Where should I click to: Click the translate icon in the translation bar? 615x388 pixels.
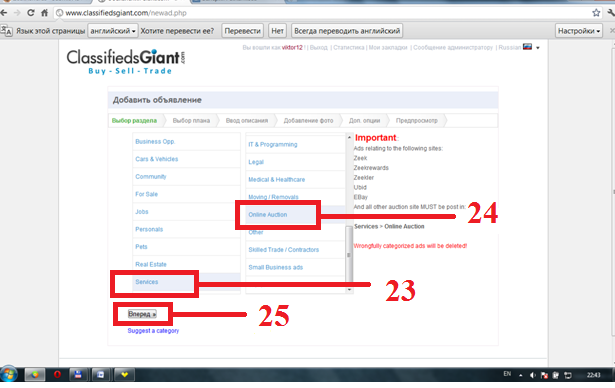pos(7,31)
